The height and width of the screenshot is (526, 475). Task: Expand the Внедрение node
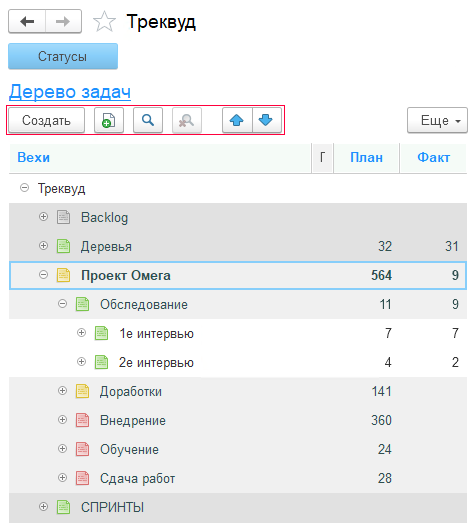pos(62,419)
